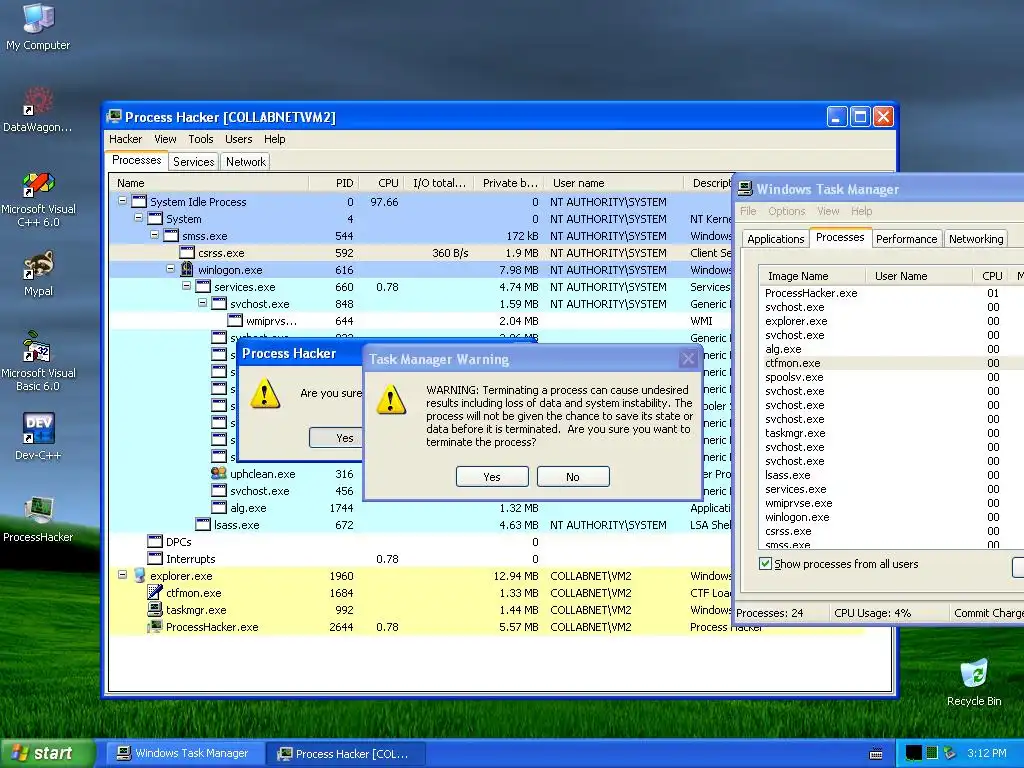This screenshot has width=1024, height=768.
Task: Click the csrss.exe window icon
Action: (187, 253)
